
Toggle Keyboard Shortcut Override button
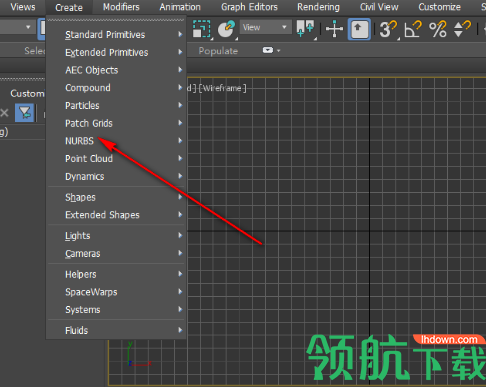359,29
